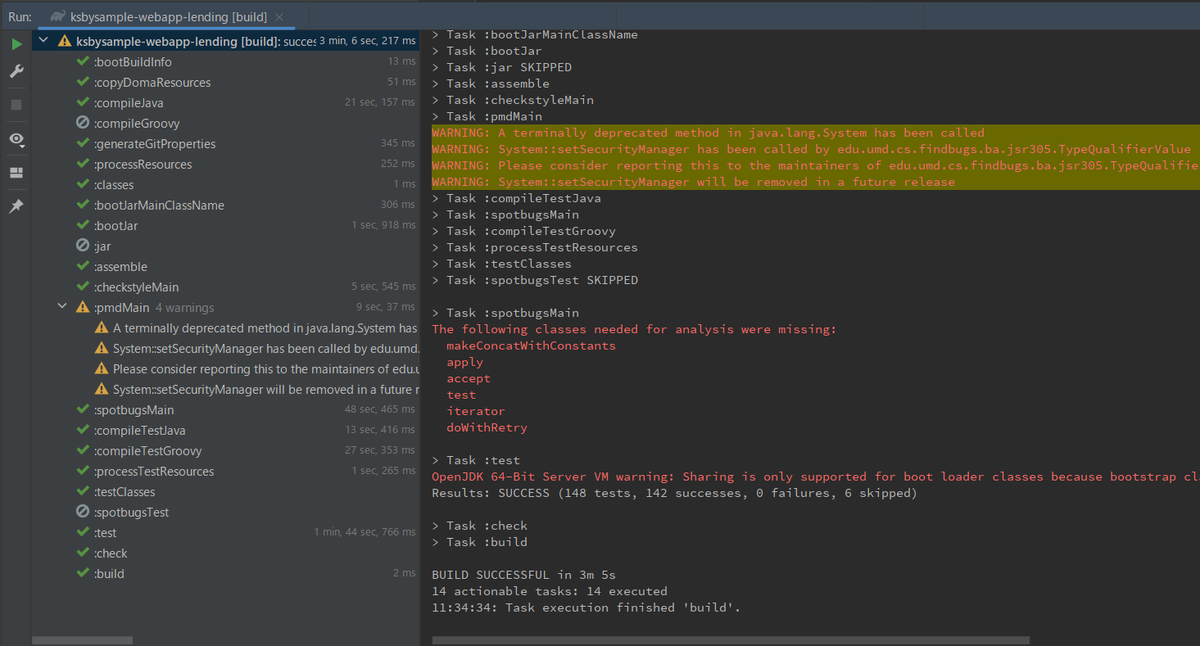Collapse the ksbysample-webapp-lending build root
Viewport: 1200px width, 646px height.
point(42,39)
